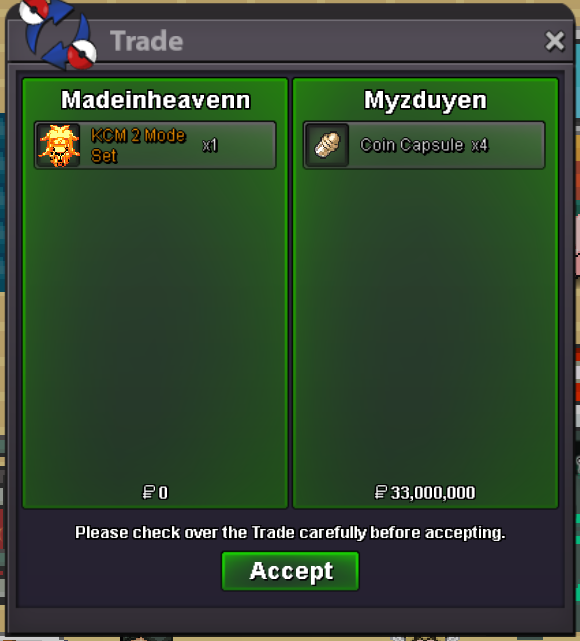Screen dimensions: 580x641
Task: Click empty area of Myzduyen's offer panel
Action: click(425, 323)
